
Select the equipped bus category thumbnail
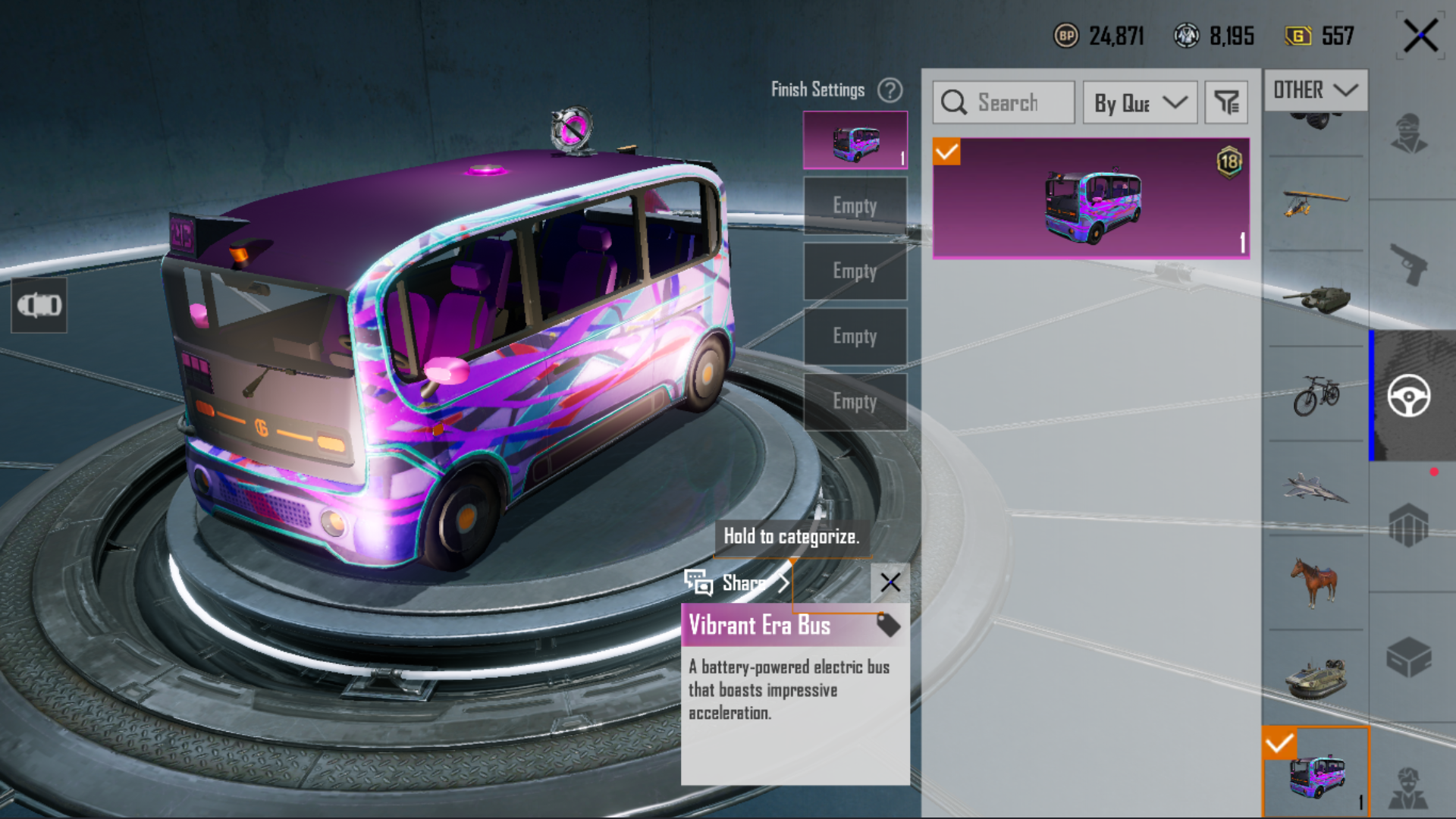(1316, 772)
